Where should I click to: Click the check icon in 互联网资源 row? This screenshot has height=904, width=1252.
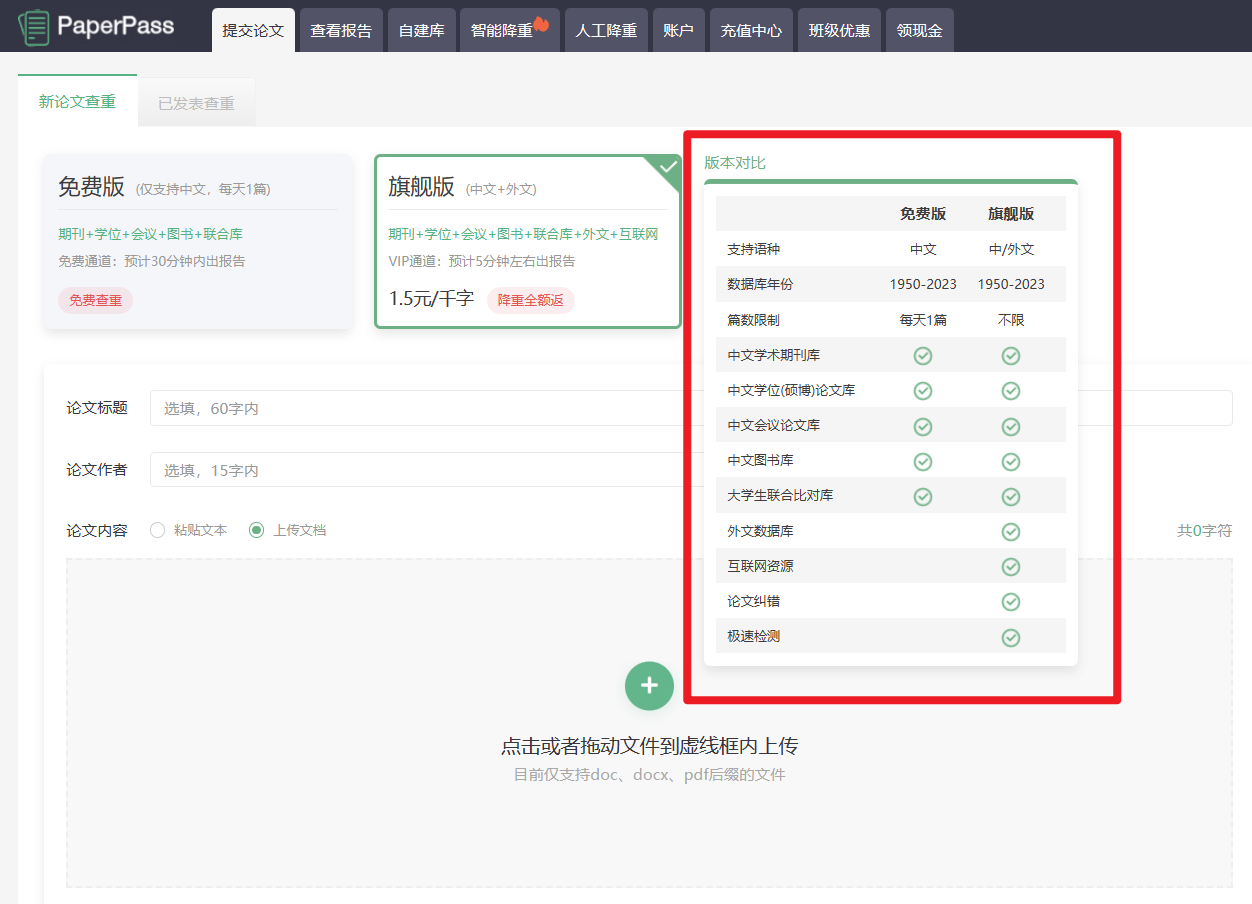coord(1011,567)
